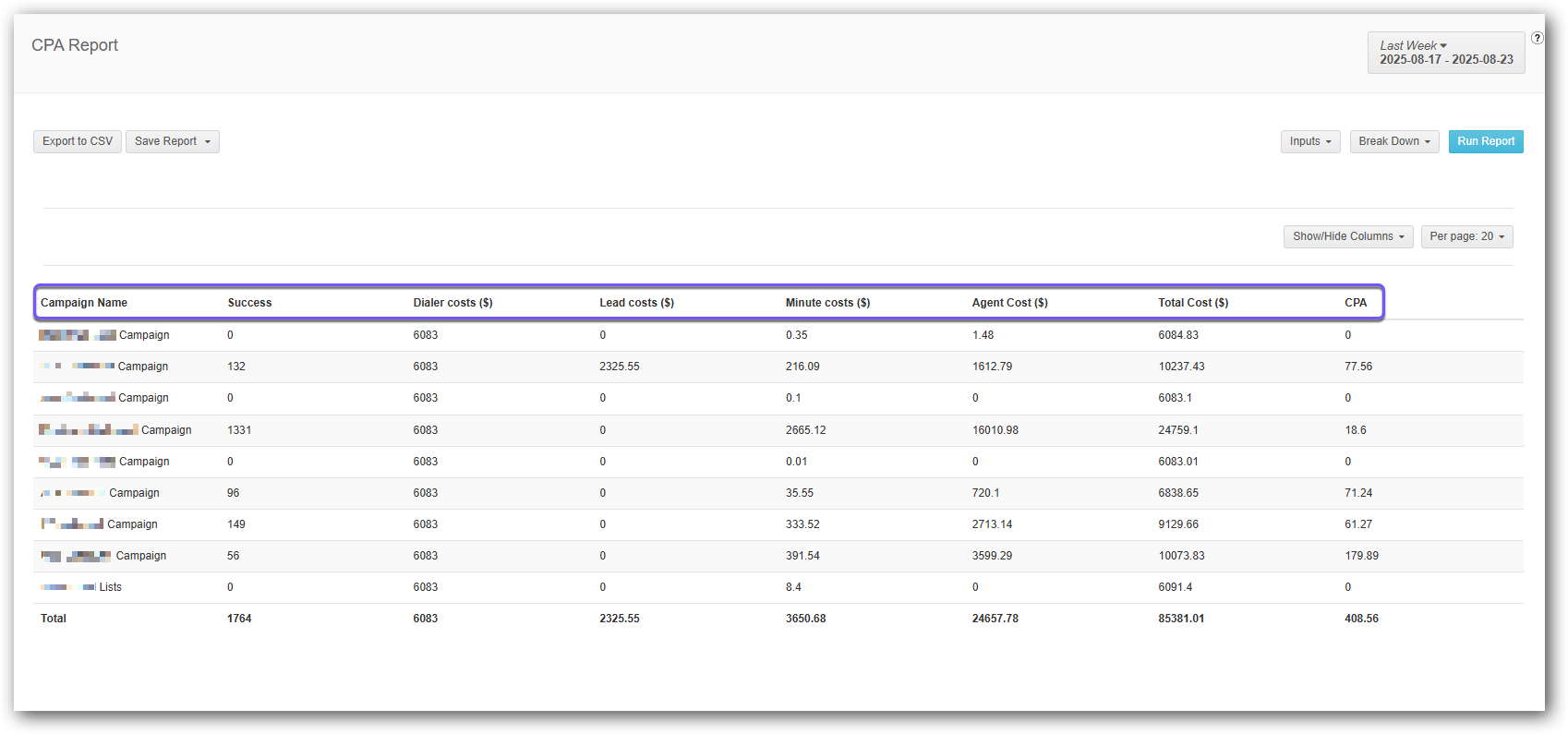Click the Total Cost value 9129.66
This screenshot has width=1568, height=734.
pos(1179,524)
